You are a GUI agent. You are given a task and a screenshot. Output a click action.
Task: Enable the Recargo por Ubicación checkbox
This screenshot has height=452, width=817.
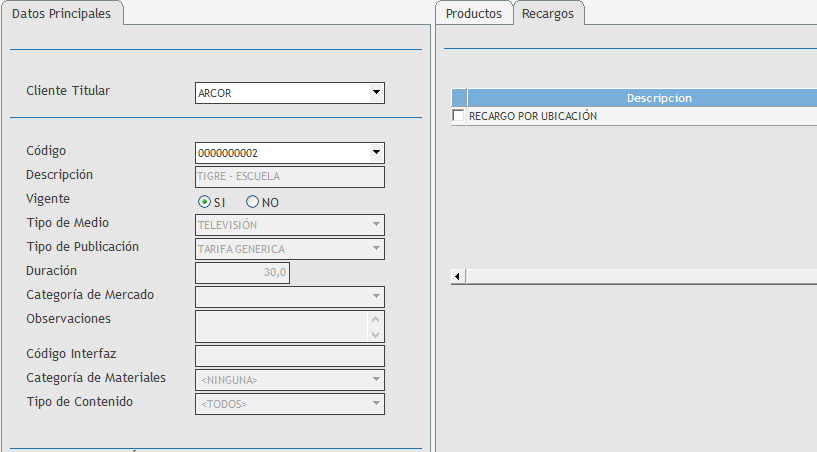point(459,116)
